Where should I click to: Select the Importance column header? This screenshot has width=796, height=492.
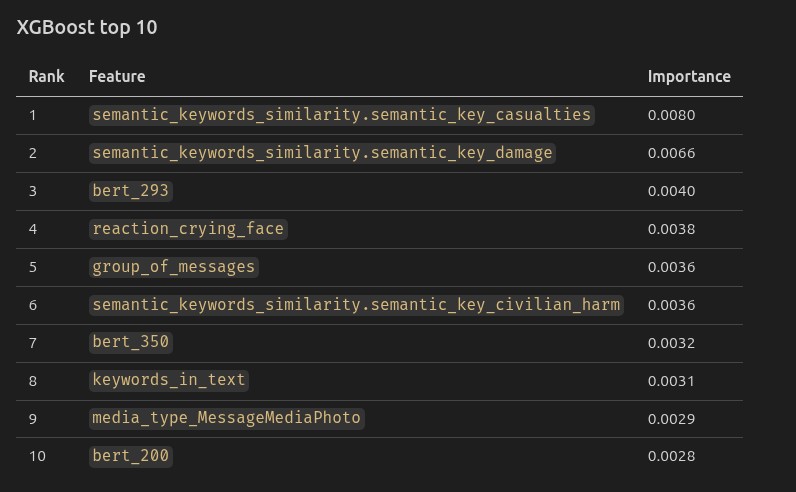689,76
